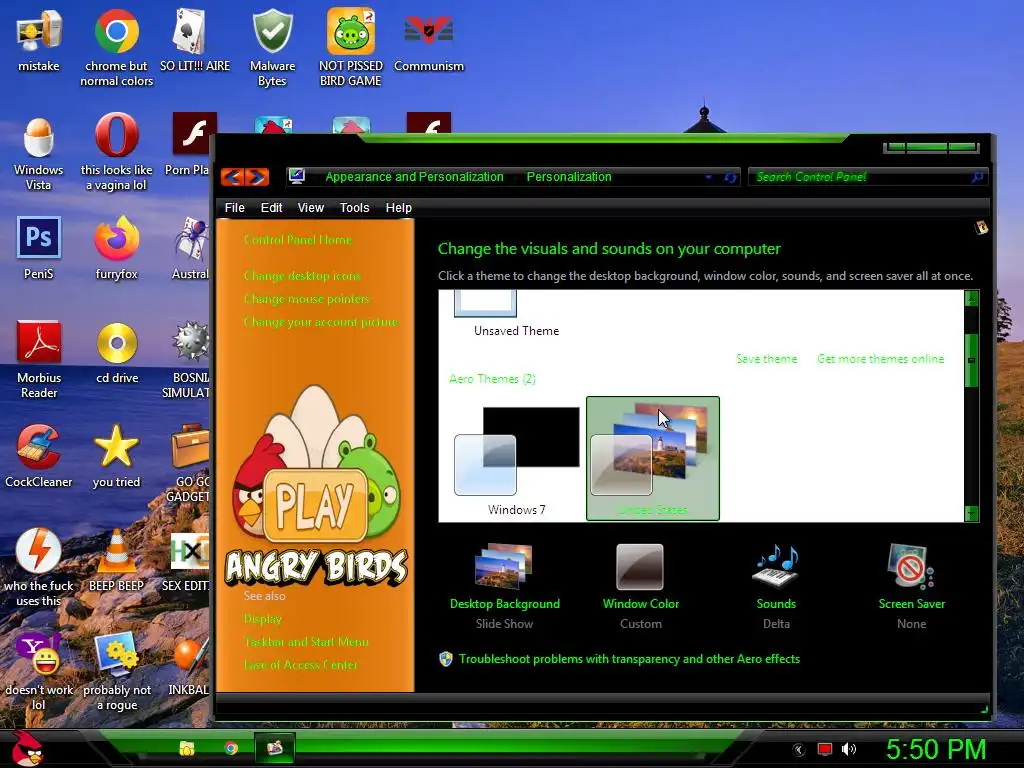Click the Angry Birds start button
1024x768 pixels.
(27, 748)
